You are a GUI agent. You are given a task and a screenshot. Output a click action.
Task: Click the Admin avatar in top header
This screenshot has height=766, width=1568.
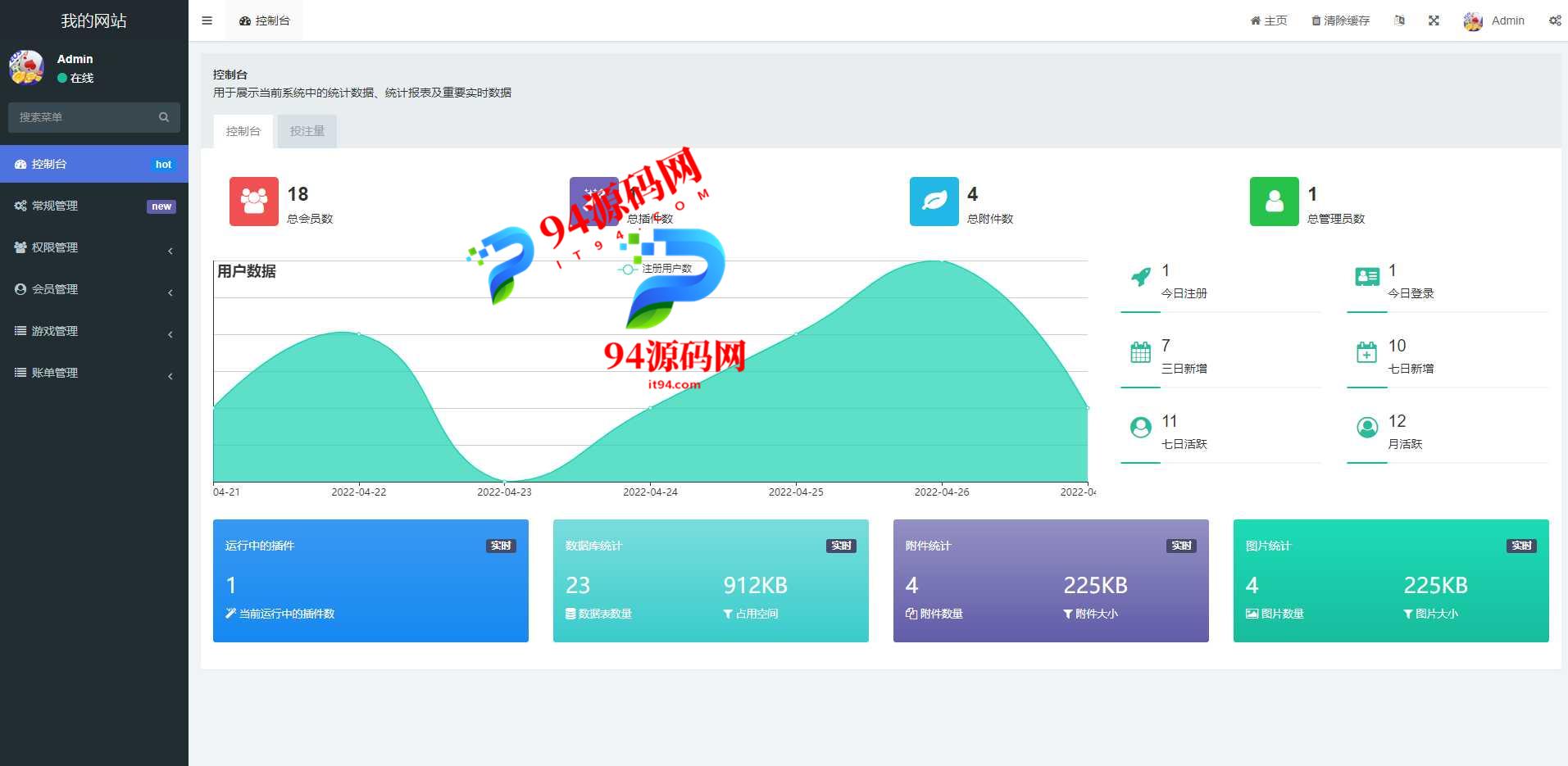click(1473, 21)
